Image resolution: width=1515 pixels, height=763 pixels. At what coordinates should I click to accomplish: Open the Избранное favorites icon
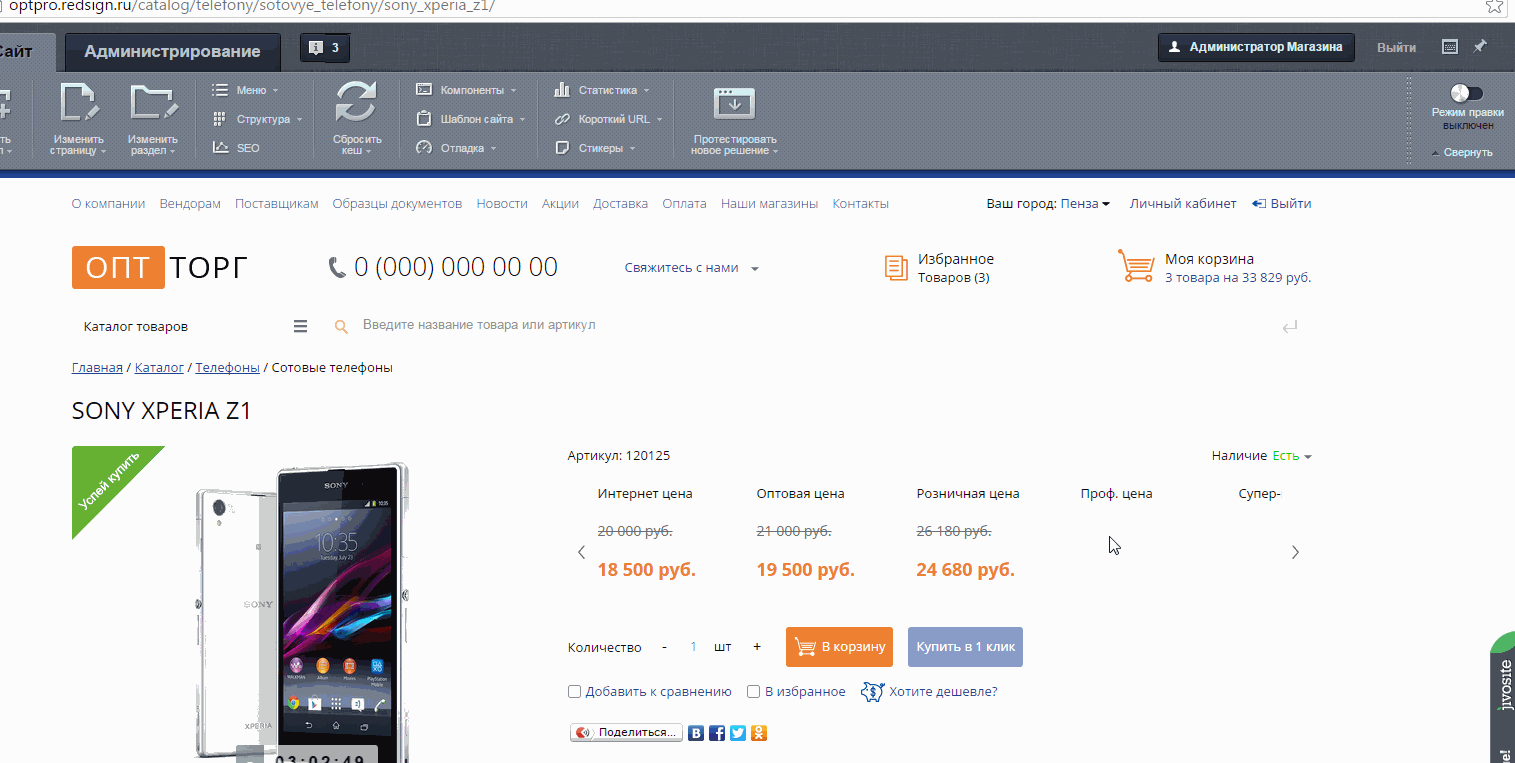pos(896,267)
